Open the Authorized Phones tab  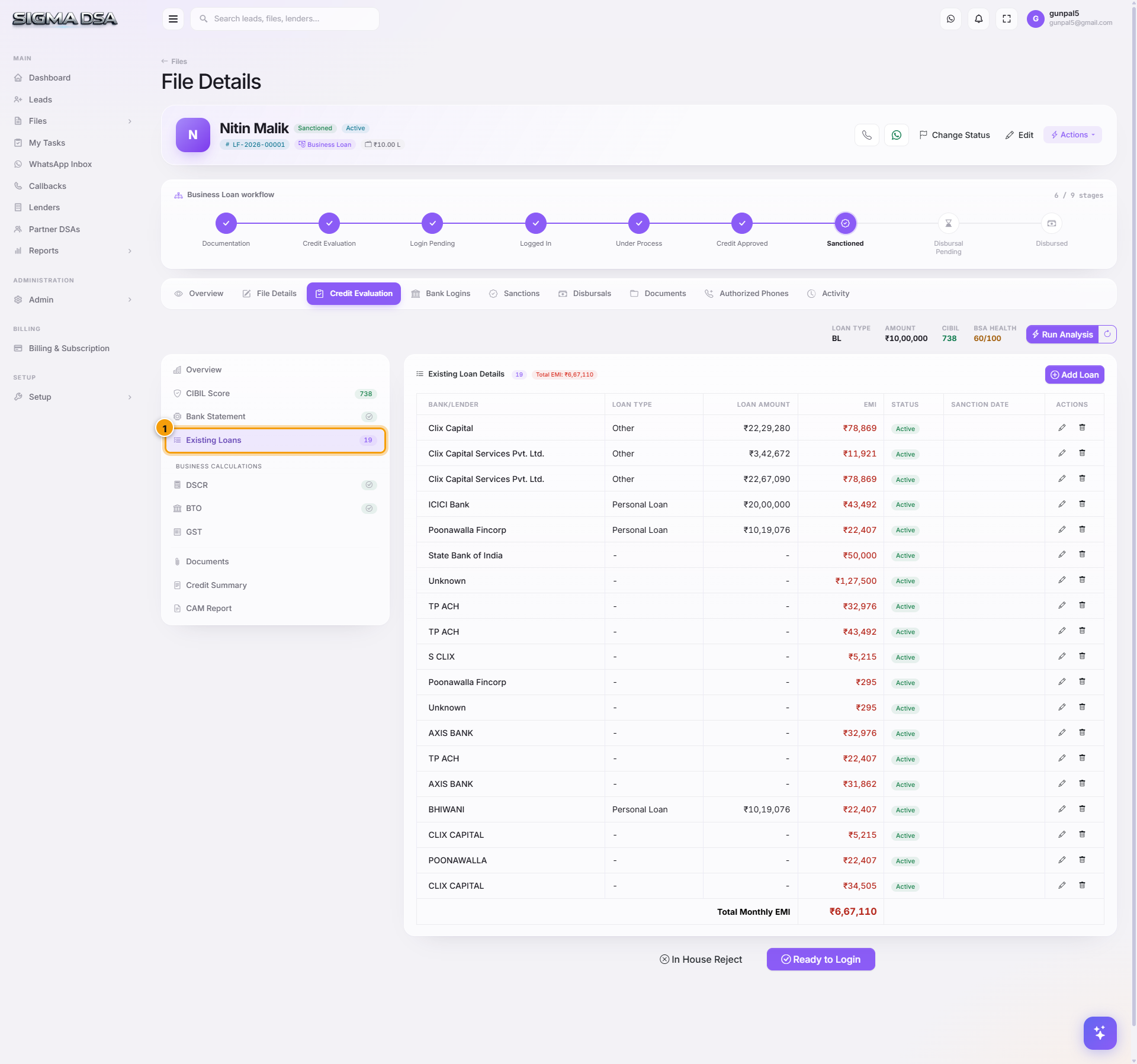(746, 294)
